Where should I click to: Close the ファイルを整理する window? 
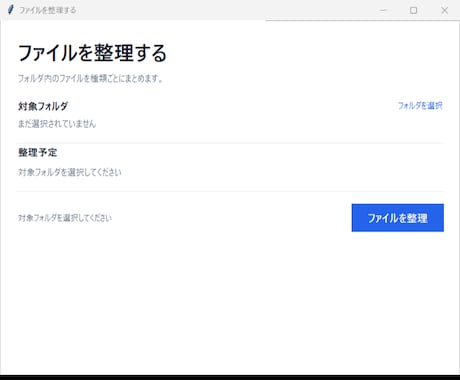click(x=444, y=10)
